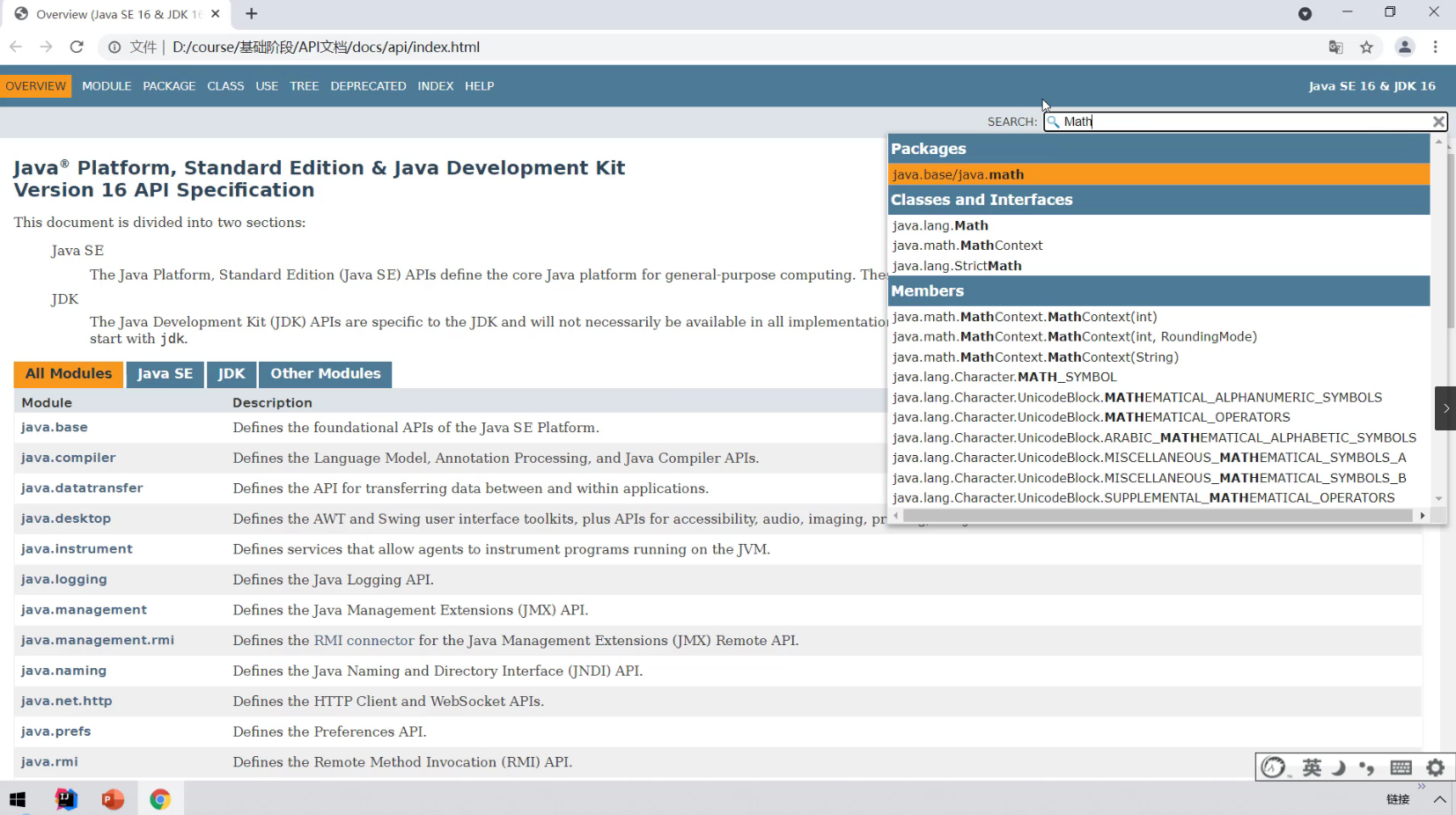The width and height of the screenshot is (1456, 815).
Task: Open the java.datatransfer module link
Action: click(82, 488)
